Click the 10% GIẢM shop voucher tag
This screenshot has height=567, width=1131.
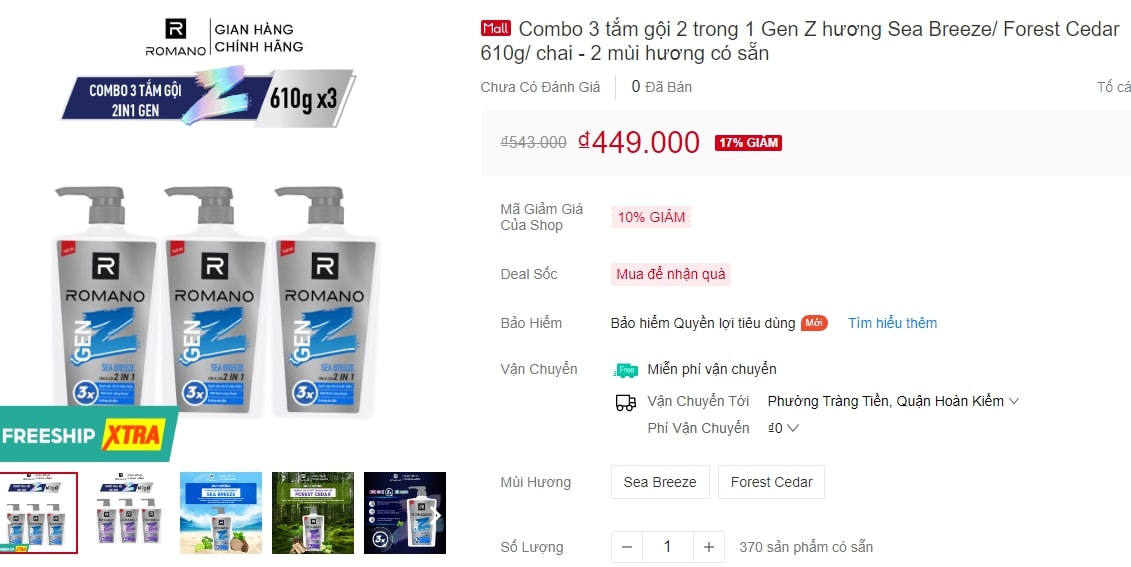point(651,217)
